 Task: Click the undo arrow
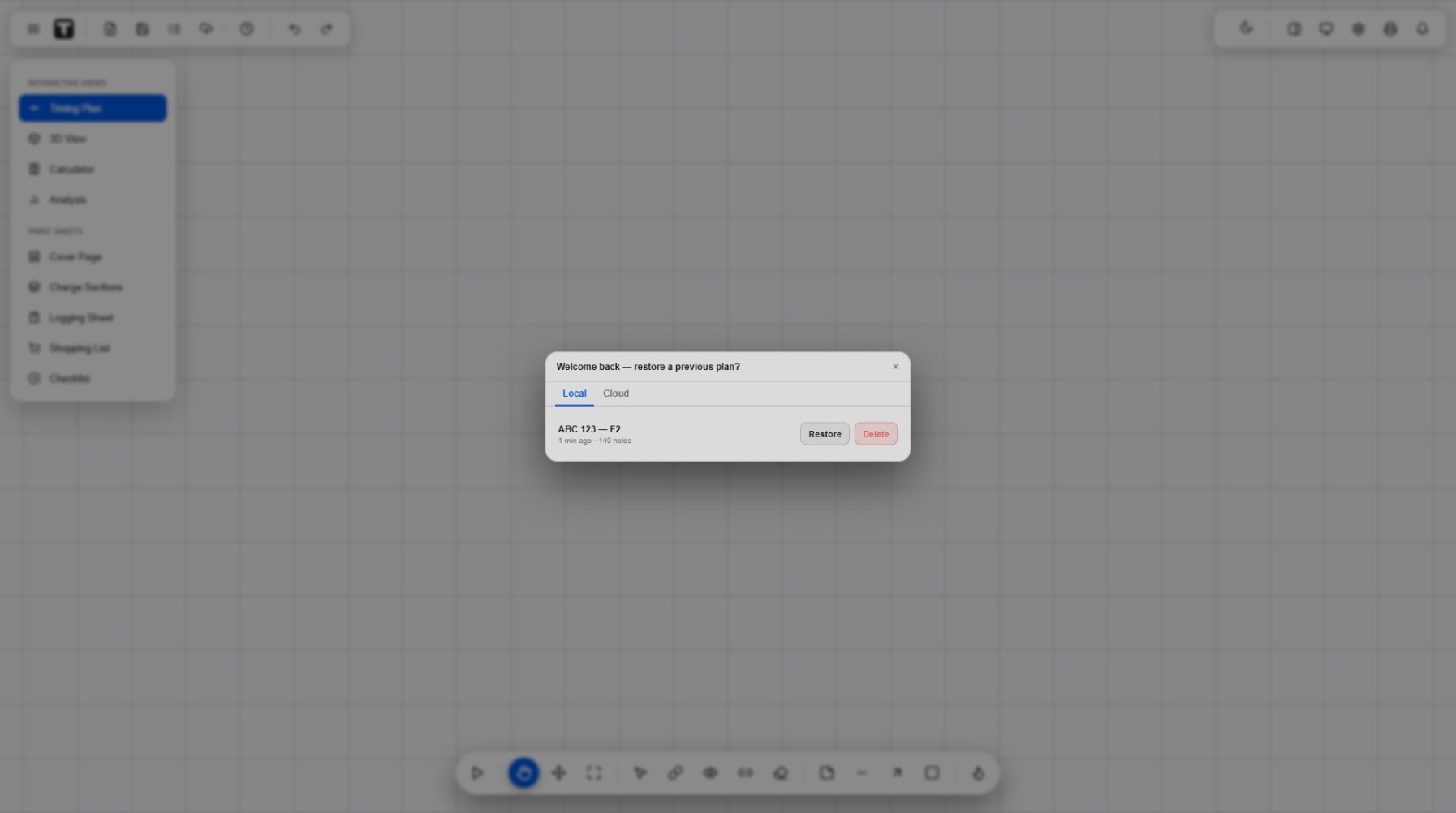pyautogui.click(x=295, y=29)
